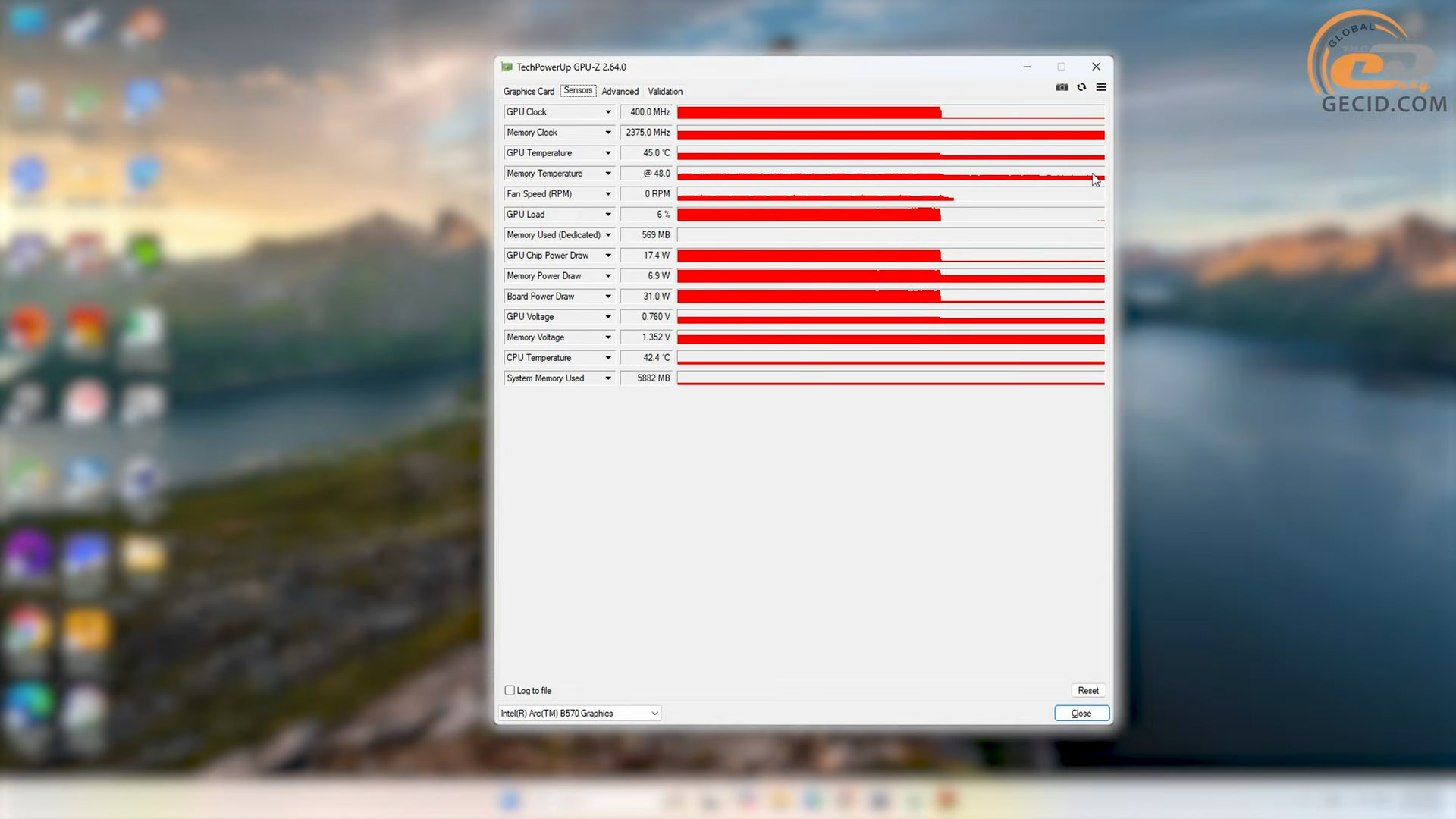Click the System Memory Used history graph
This screenshot has height=819, width=1456.
891,378
